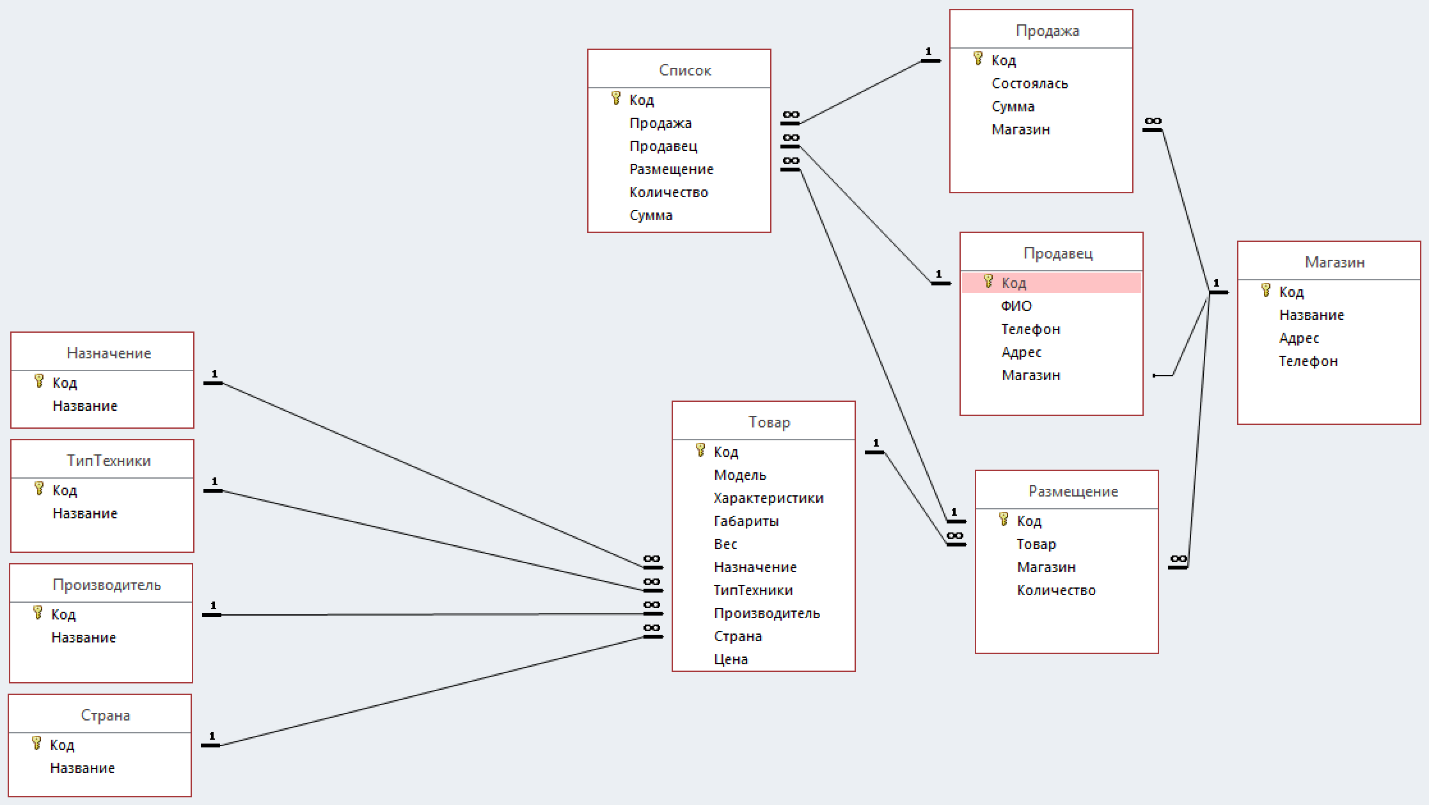Click the key icon in the Продавец table
The image size is (1429, 805).
coord(988,282)
